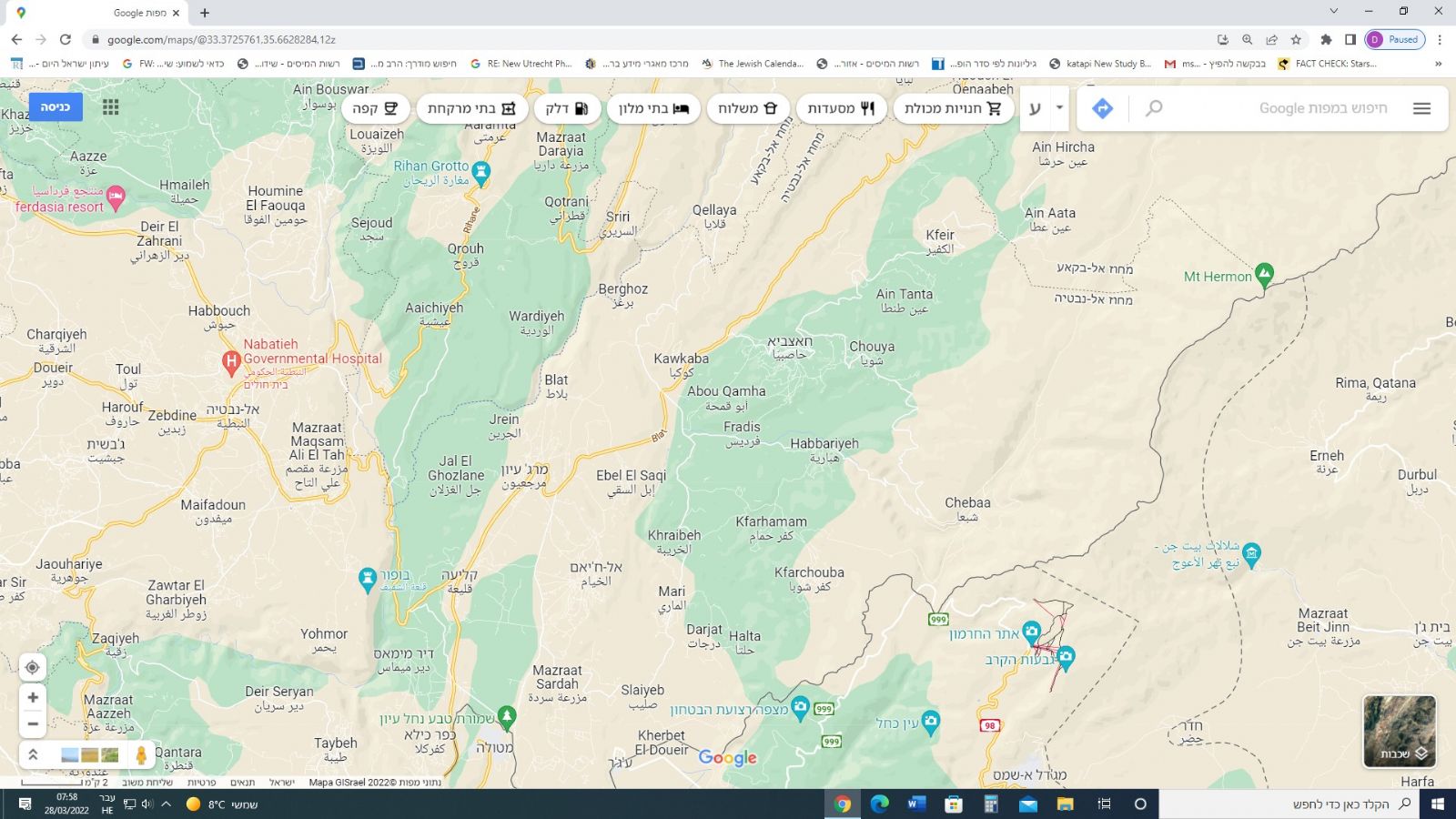This screenshot has width=1456, height=819.
Task: Open Microsoft Word from the taskbar
Action: [916, 804]
